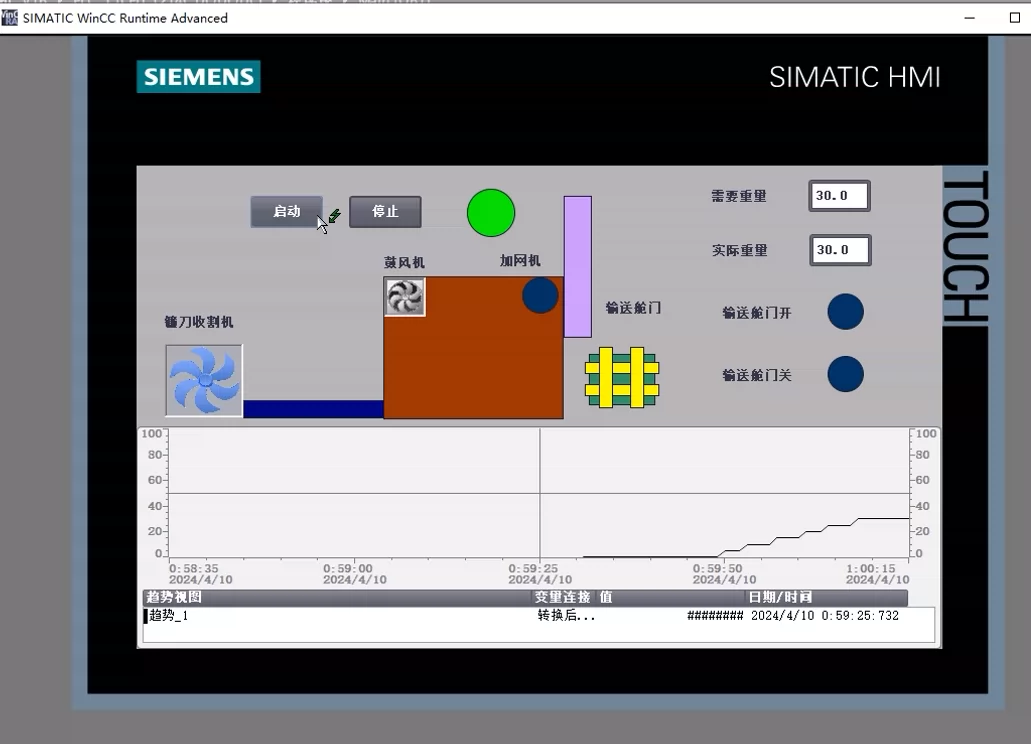Click the 停止 stop button

385,212
